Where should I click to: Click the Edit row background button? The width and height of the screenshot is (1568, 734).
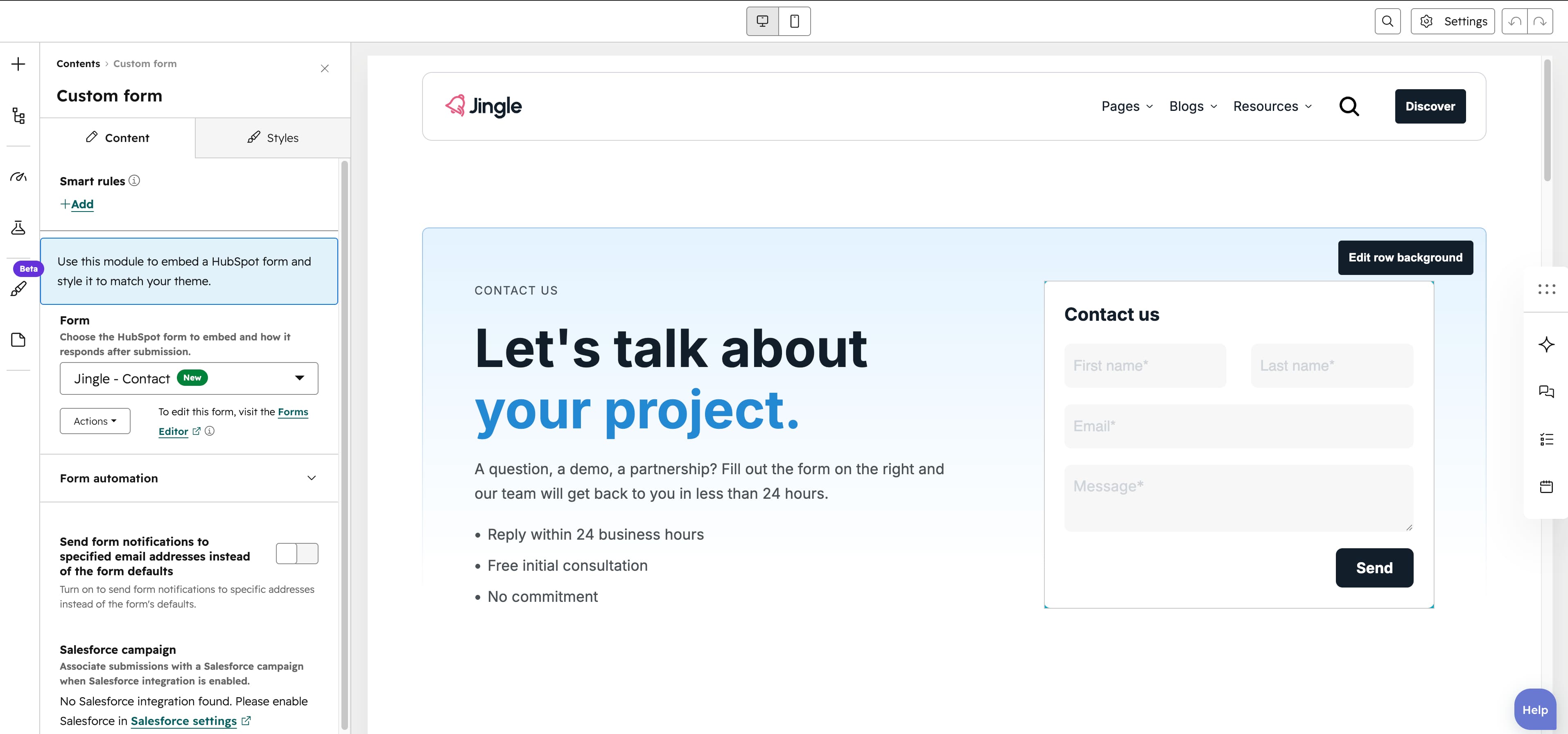[x=1405, y=258]
